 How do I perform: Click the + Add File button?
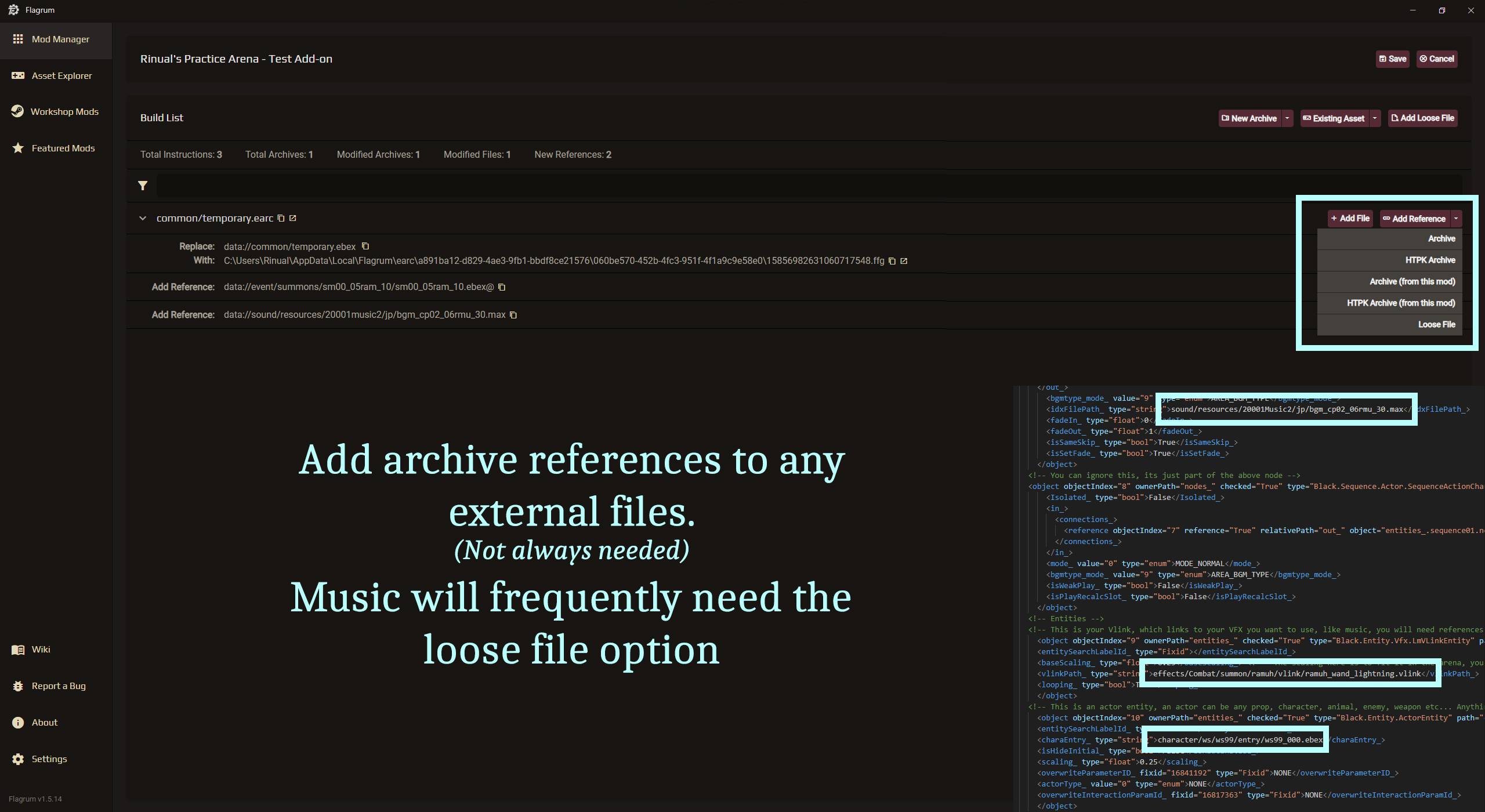pos(1350,218)
